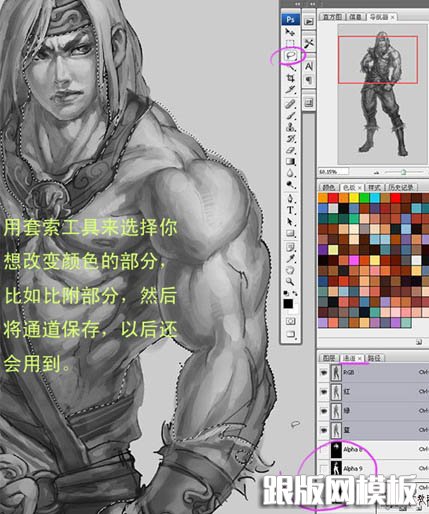Click the navigator zoom percentage field
This screenshot has height=514, width=429.
(x=333, y=172)
